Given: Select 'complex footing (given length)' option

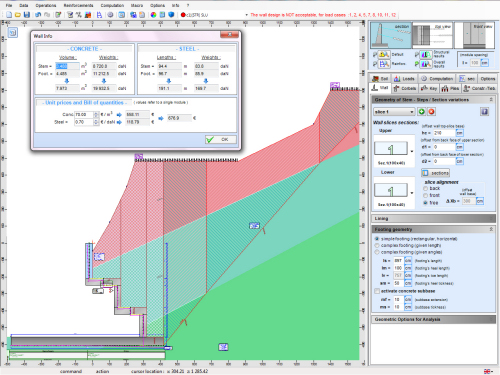Looking at the screenshot, I should coord(377,245).
